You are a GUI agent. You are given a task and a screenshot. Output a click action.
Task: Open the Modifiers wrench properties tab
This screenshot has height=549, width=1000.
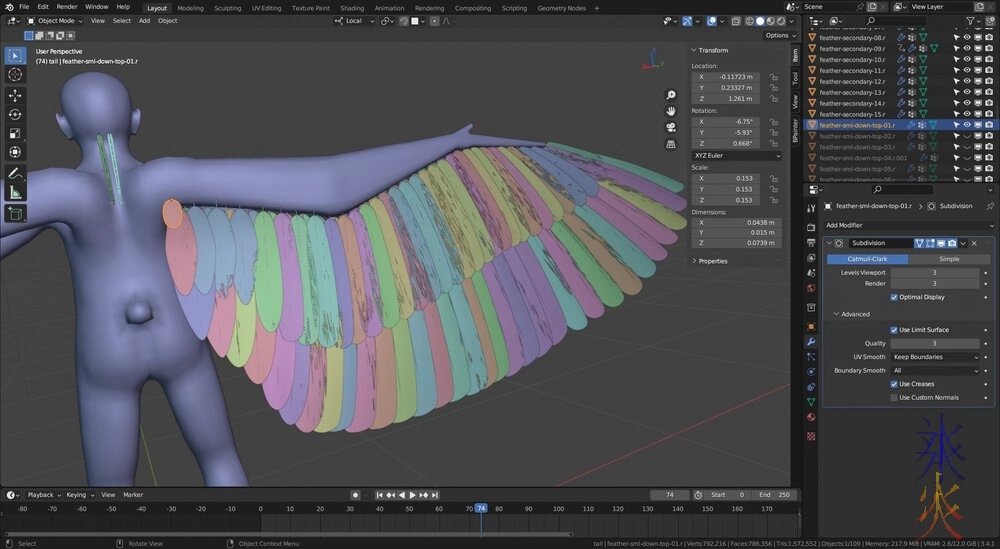811,342
